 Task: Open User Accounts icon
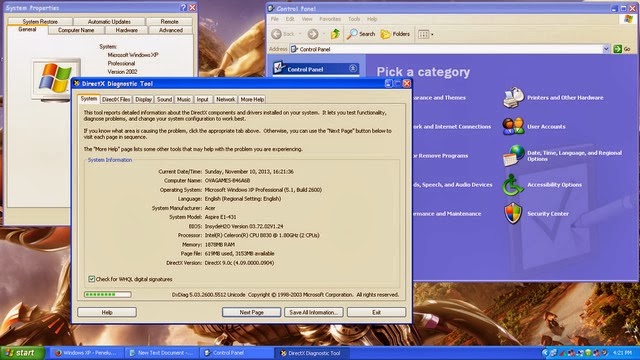[513, 126]
